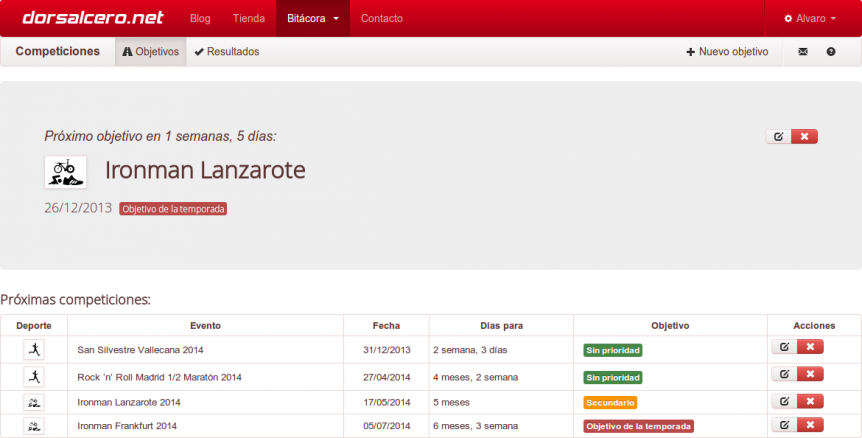This screenshot has height=438, width=862.
Task: Open the help question mark icon
Action: tap(831, 52)
